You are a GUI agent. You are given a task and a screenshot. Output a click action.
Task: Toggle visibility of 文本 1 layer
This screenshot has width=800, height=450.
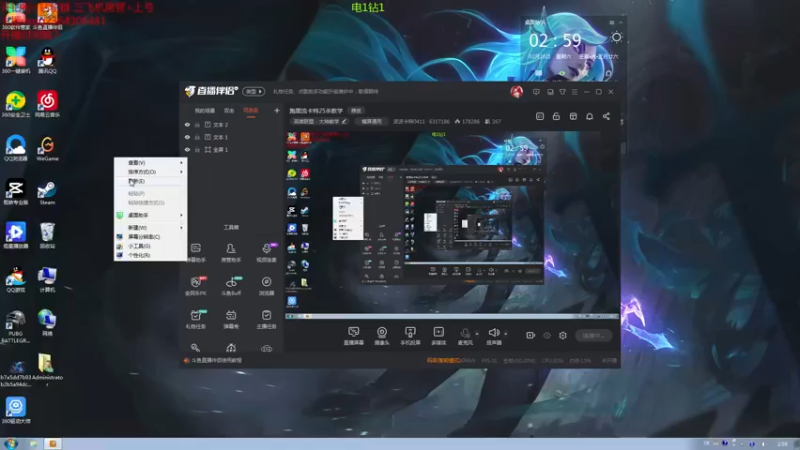coord(187,137)
